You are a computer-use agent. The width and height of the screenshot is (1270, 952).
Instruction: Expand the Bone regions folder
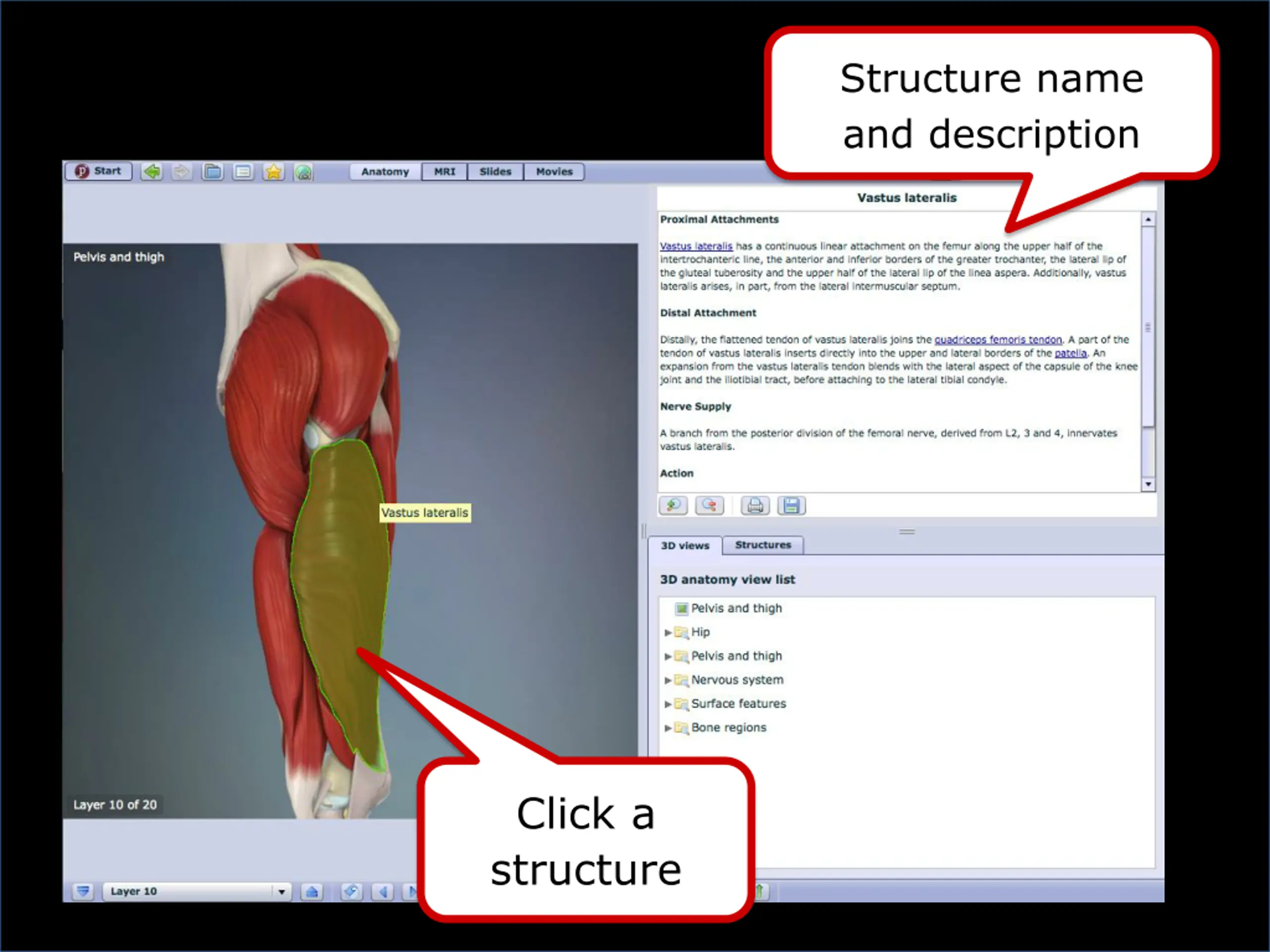(668, 728)
